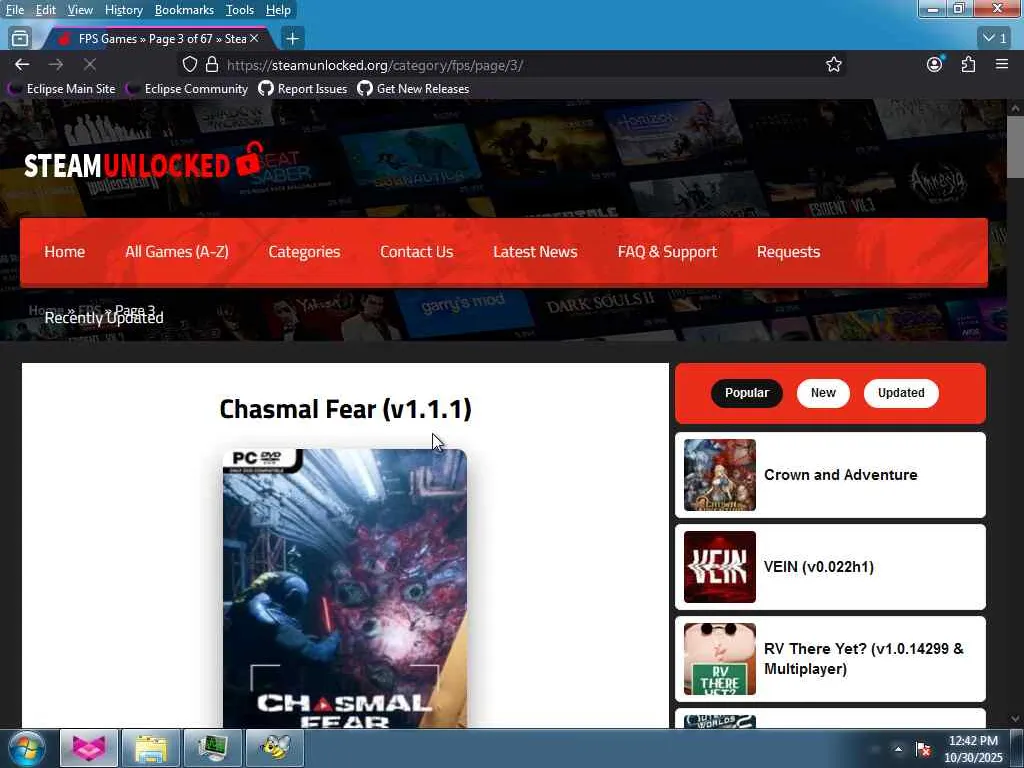The width and height of the screenshot is (1024, 768).
Task: Select the New sidebar tab
Action: [x=823, y=393]
